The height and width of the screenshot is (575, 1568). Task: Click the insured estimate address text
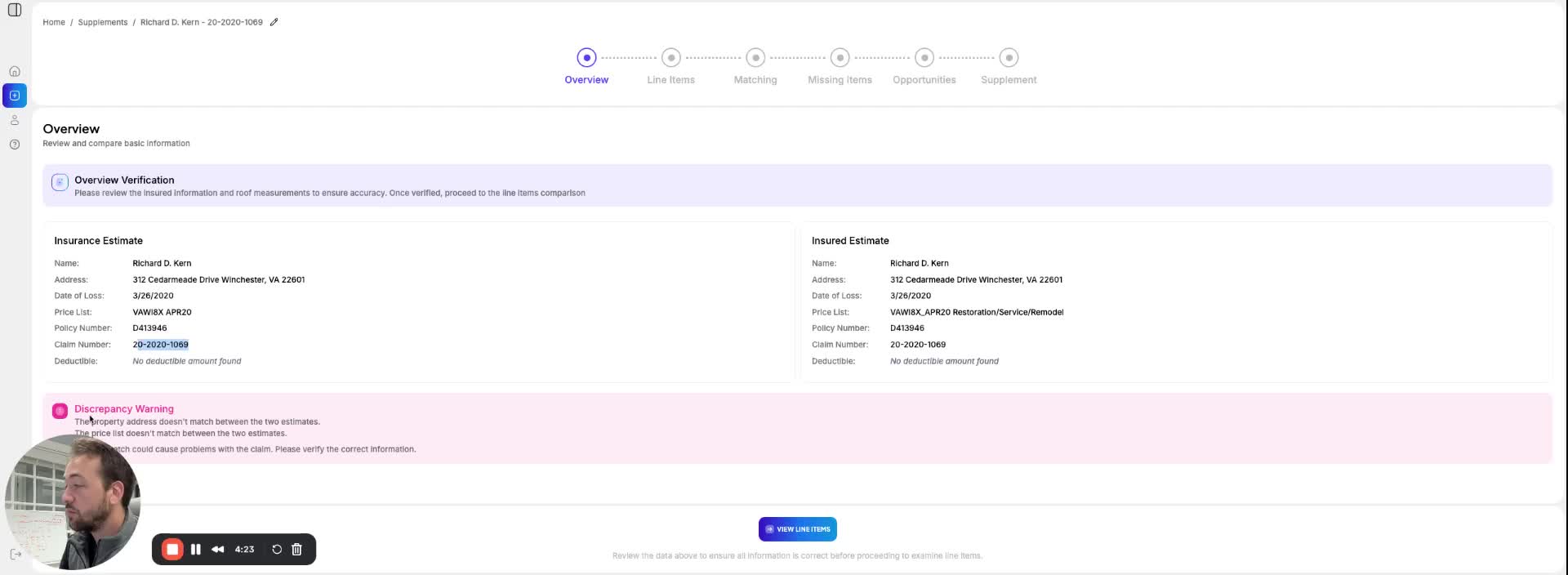click(x=976, y=279)
